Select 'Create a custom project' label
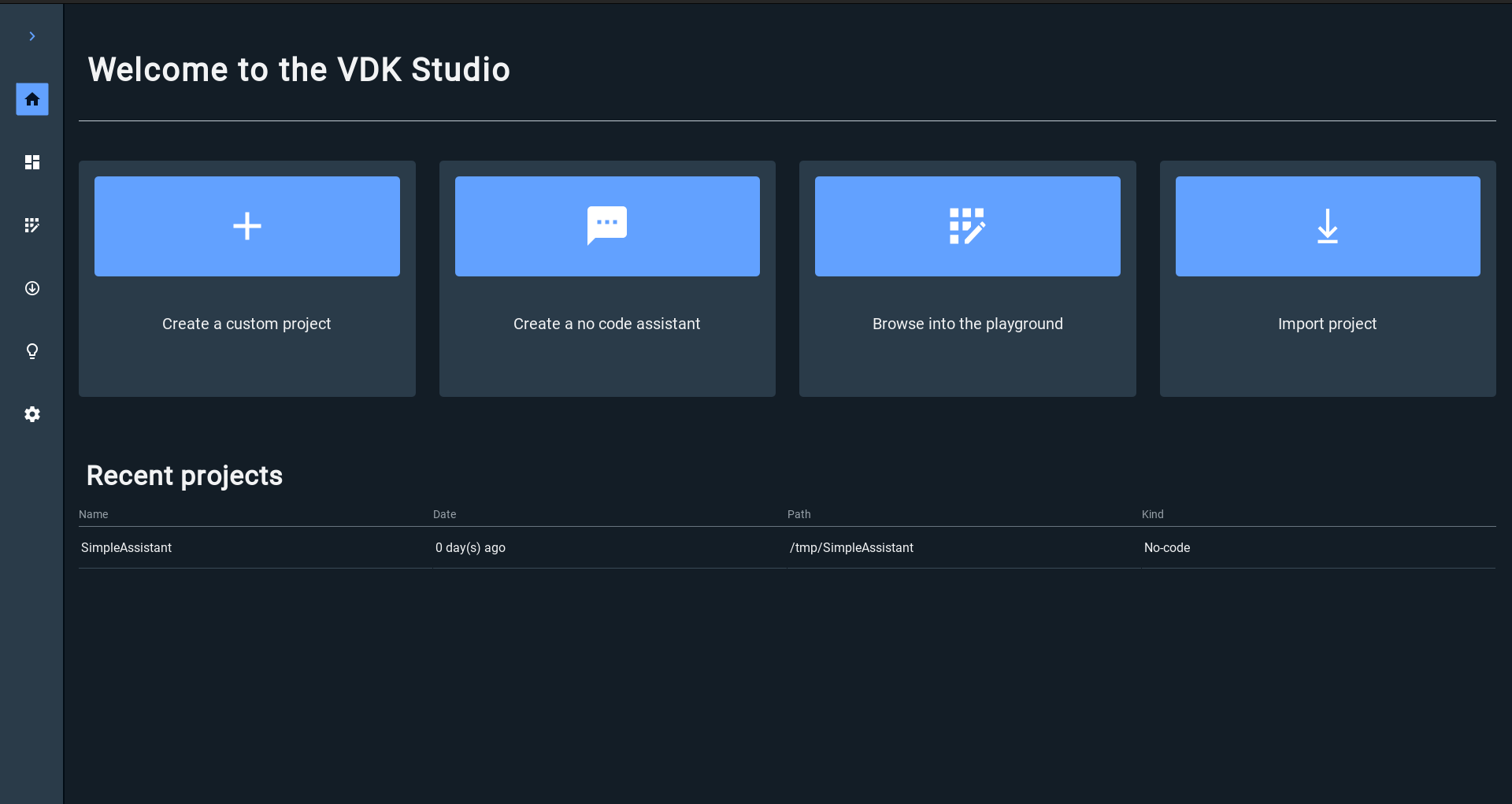This screenshot has width=1512, height=804. 246,324
